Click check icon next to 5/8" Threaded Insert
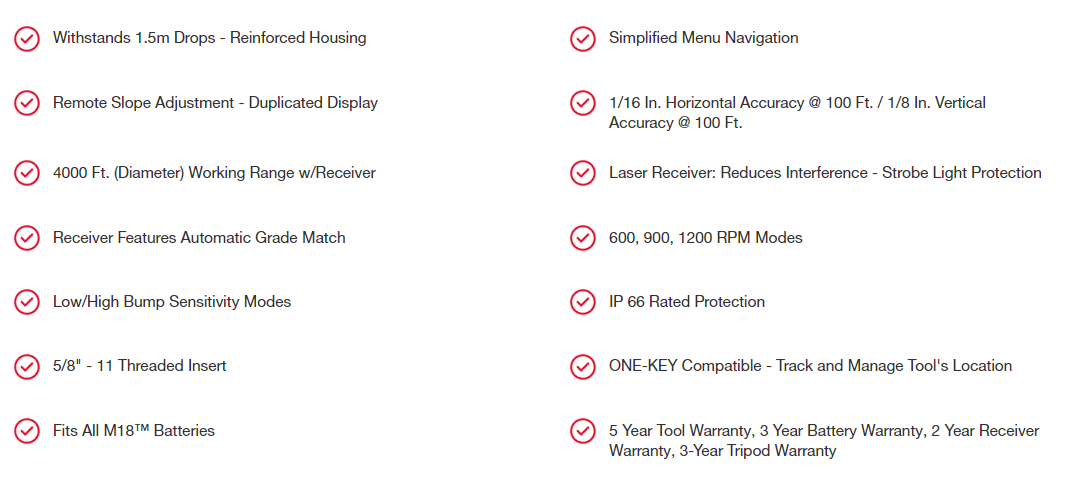 [27, 366]
